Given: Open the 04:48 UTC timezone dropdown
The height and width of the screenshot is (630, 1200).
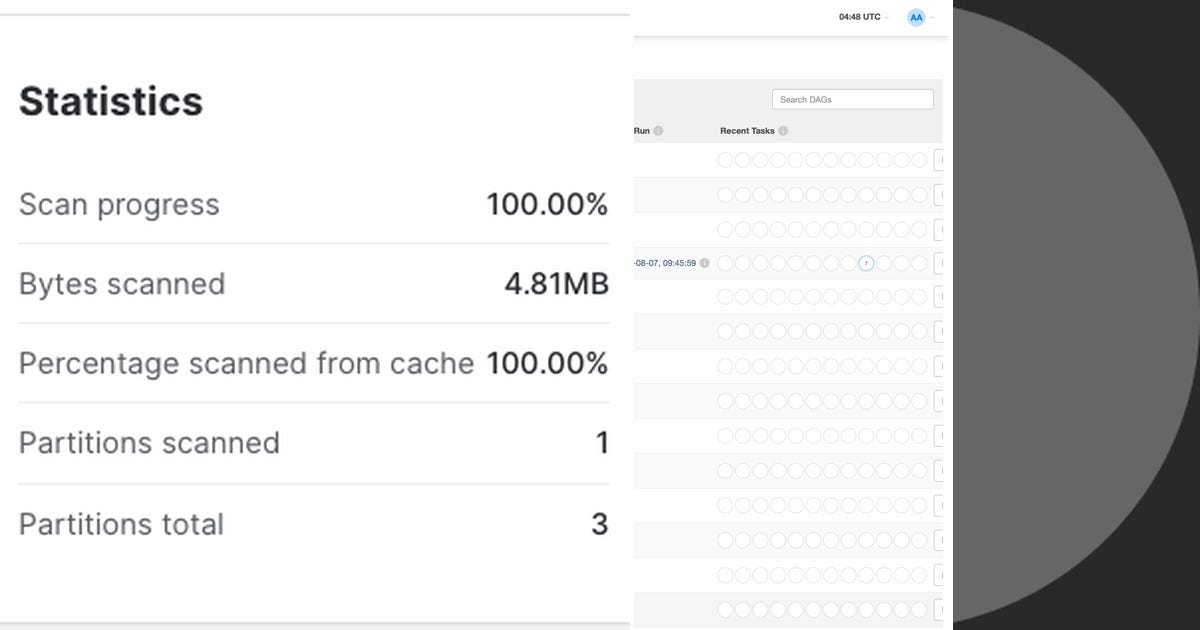Looking at the screenshot, I should click(x=863, y=17).
